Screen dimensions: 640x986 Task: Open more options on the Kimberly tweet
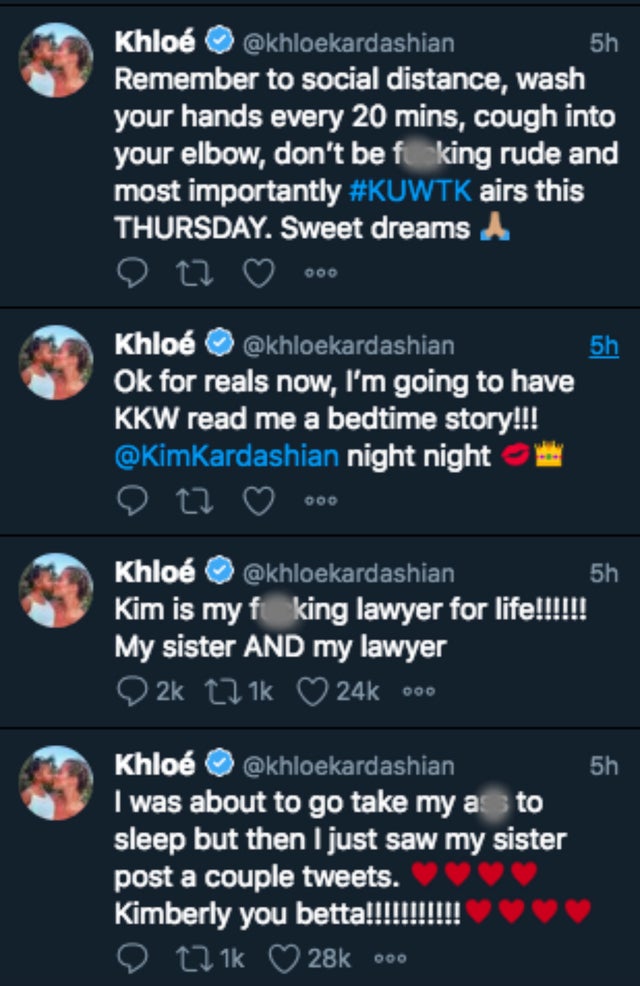(x=389, y=957)
